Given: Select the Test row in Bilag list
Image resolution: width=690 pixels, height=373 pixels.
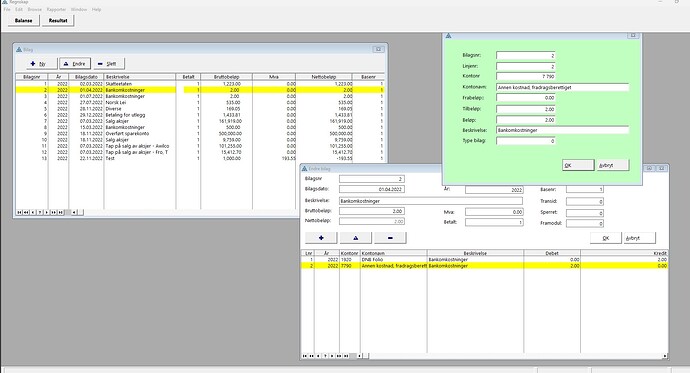Looking at the screenshot, I should [x=200, y=158].
